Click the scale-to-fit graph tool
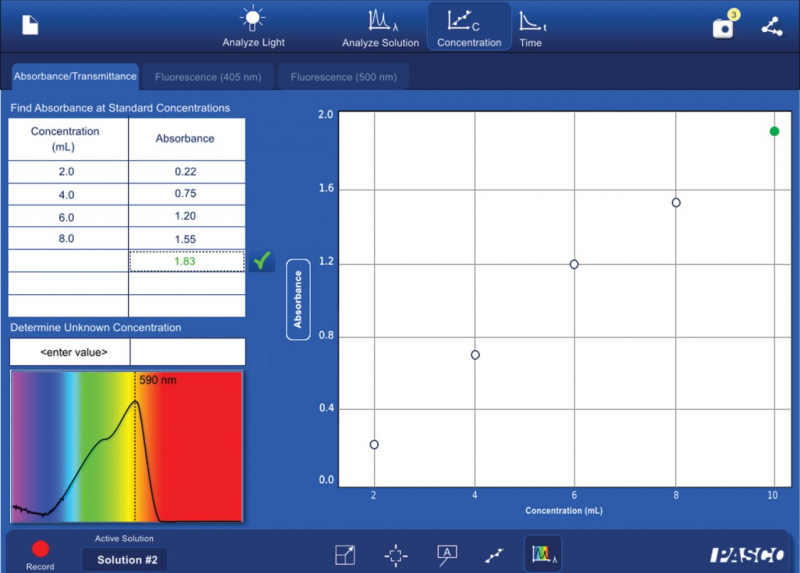 tap(345, 555)
